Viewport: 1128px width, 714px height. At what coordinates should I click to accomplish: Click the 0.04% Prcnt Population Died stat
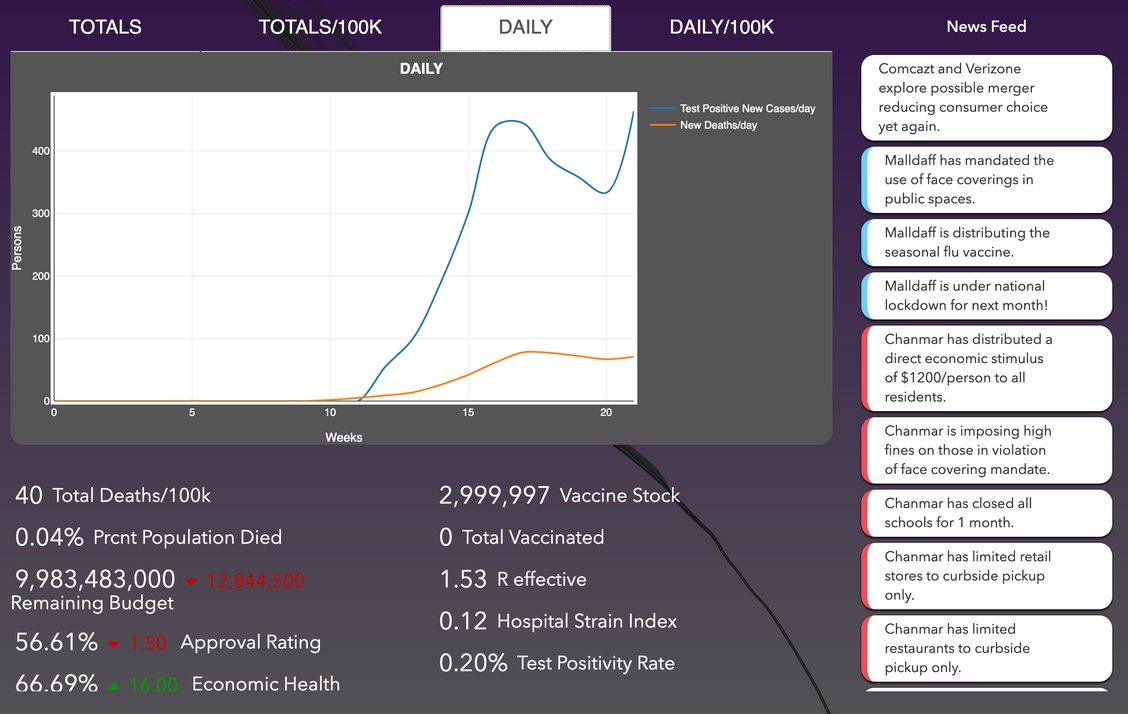click(148, 537)
